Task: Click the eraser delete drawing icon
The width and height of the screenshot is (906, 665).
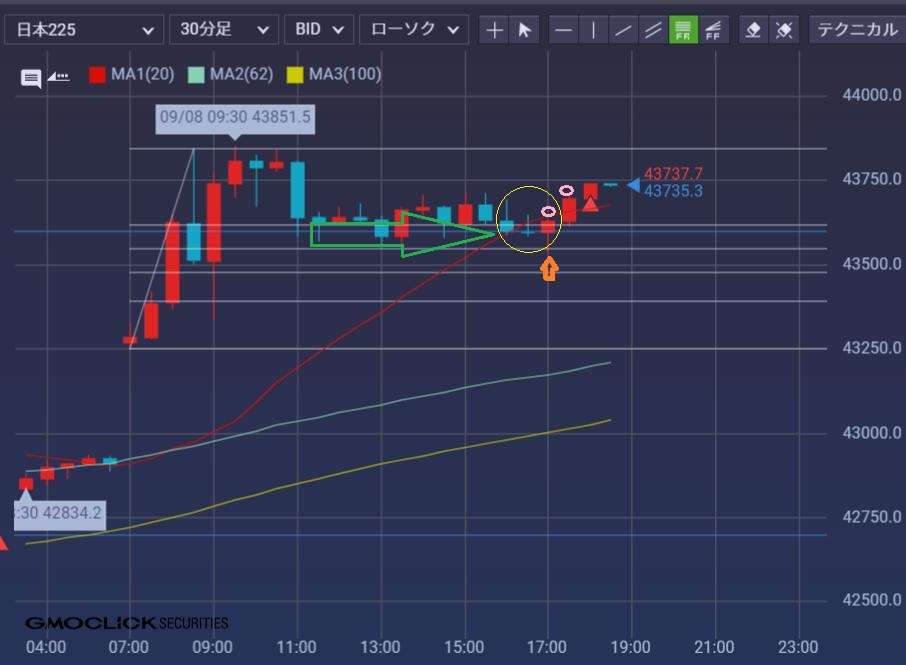Action: click(x=754, y=30)
